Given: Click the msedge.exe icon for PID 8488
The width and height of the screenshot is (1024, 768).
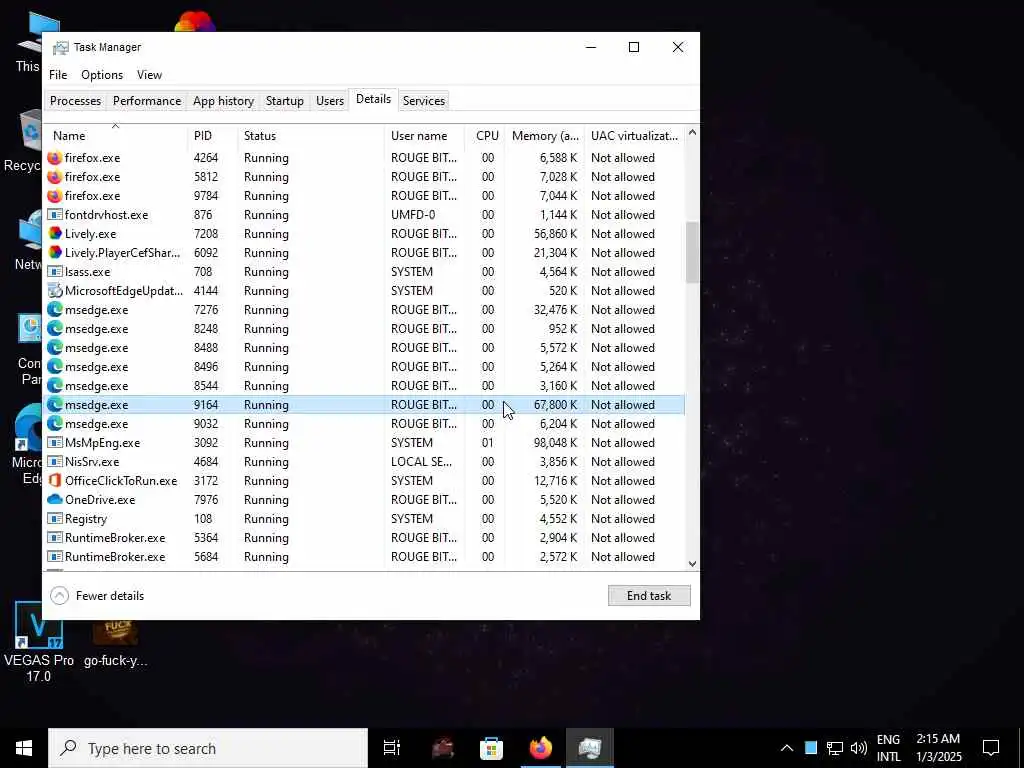Looking at the screenshot, I should point(55,347).
